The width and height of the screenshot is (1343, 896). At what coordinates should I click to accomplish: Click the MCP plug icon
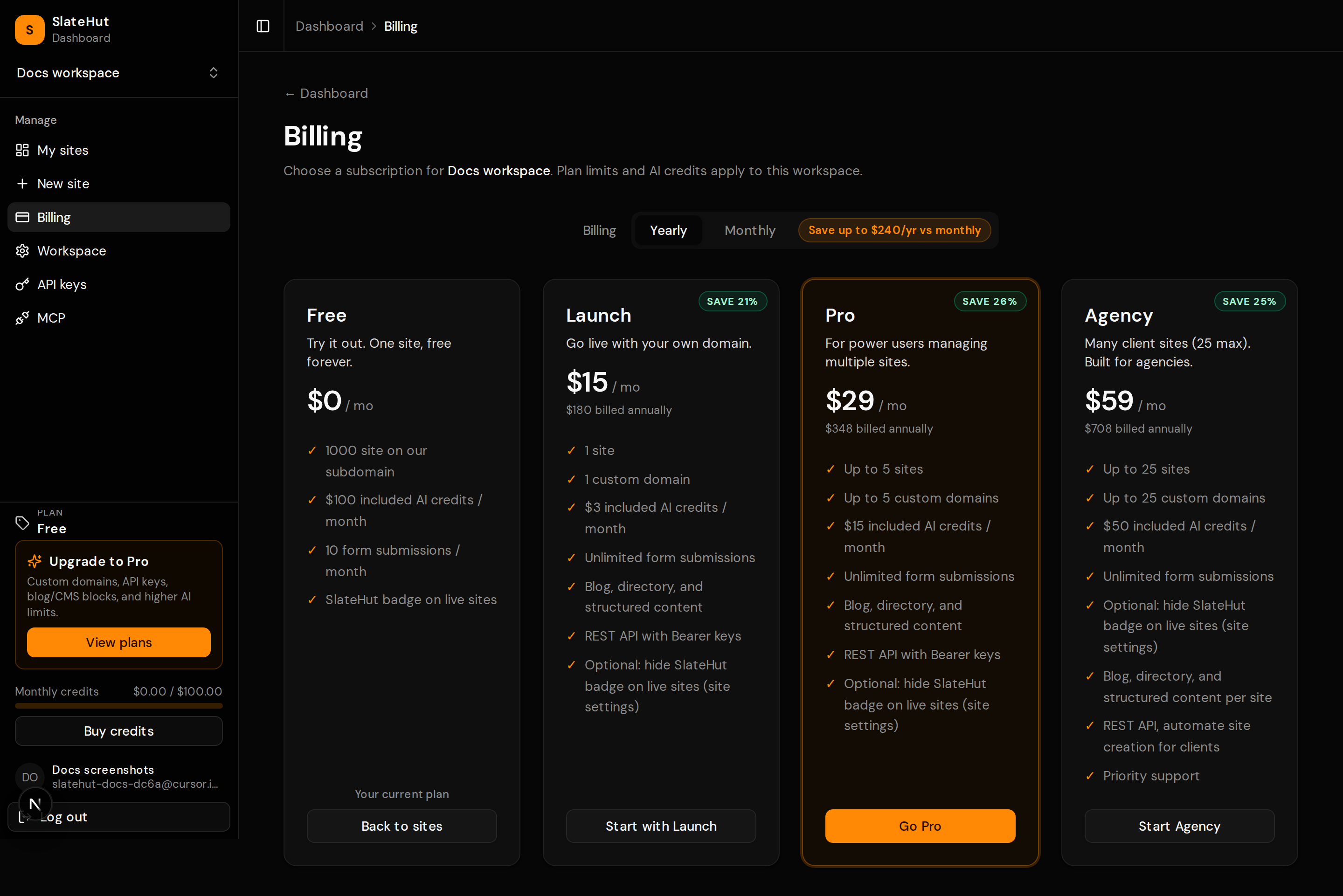22,318
